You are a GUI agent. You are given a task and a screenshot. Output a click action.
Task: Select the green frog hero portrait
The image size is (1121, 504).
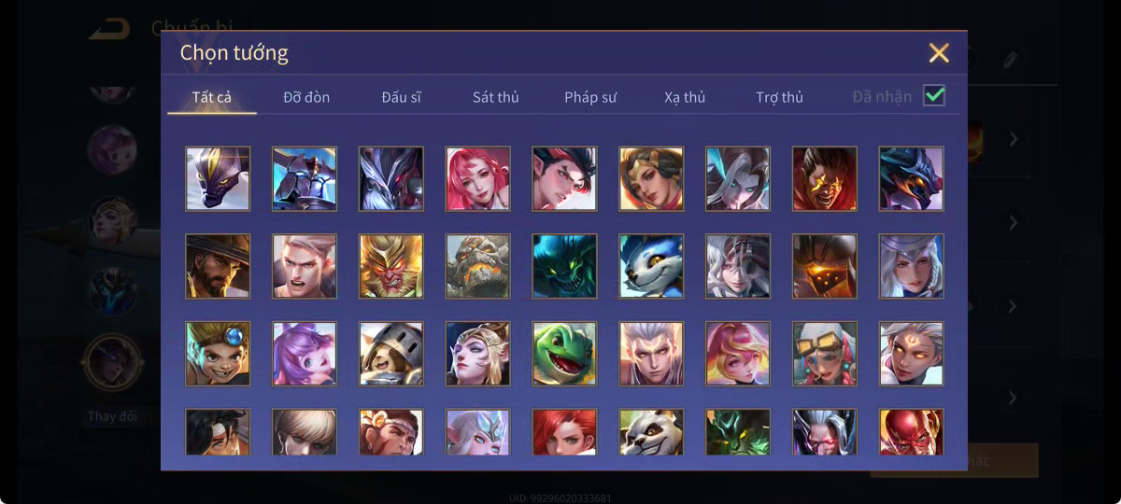click(564, 353)
